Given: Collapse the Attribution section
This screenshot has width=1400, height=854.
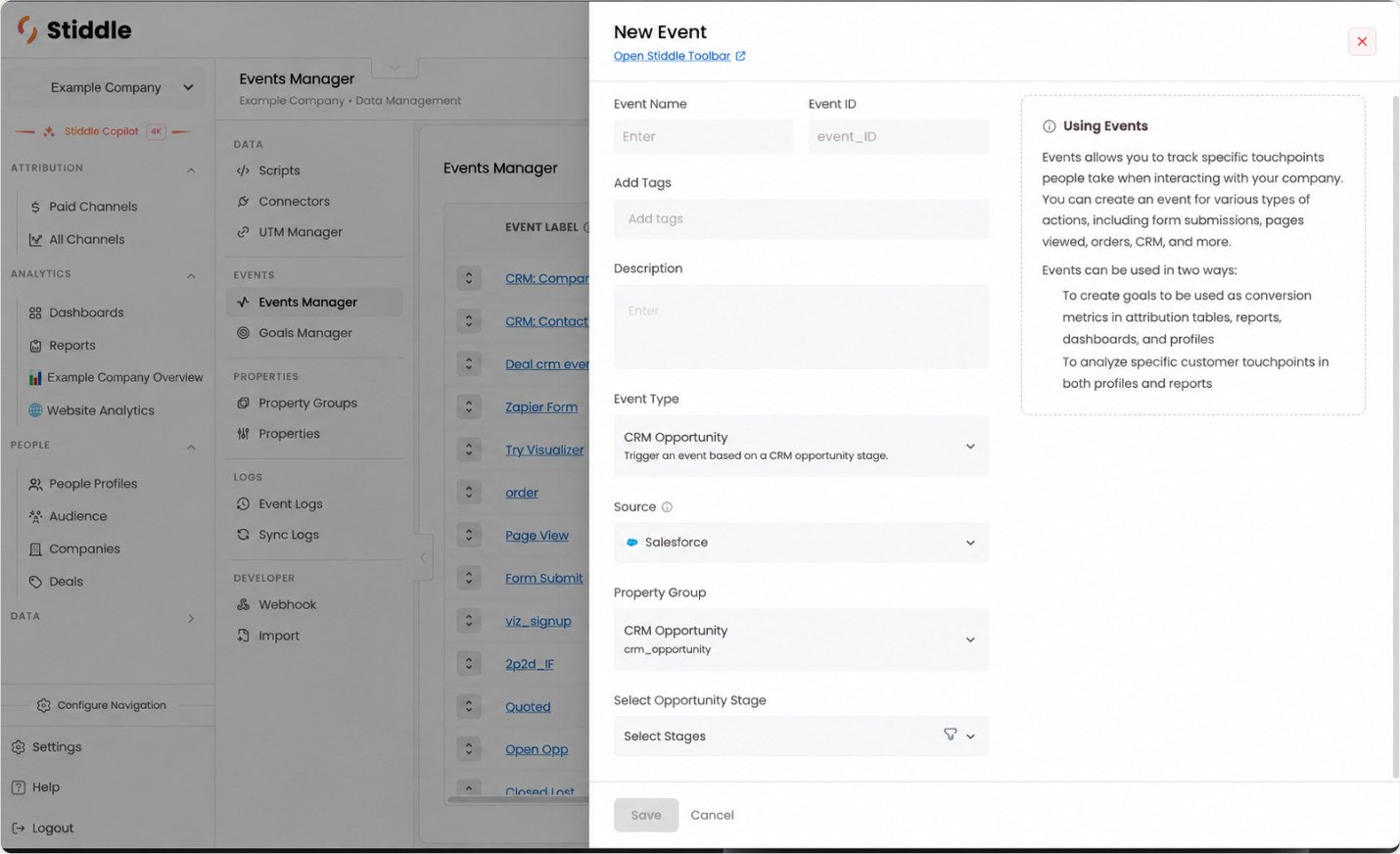Looking at the screenshot, I should (x=191, y=169).
